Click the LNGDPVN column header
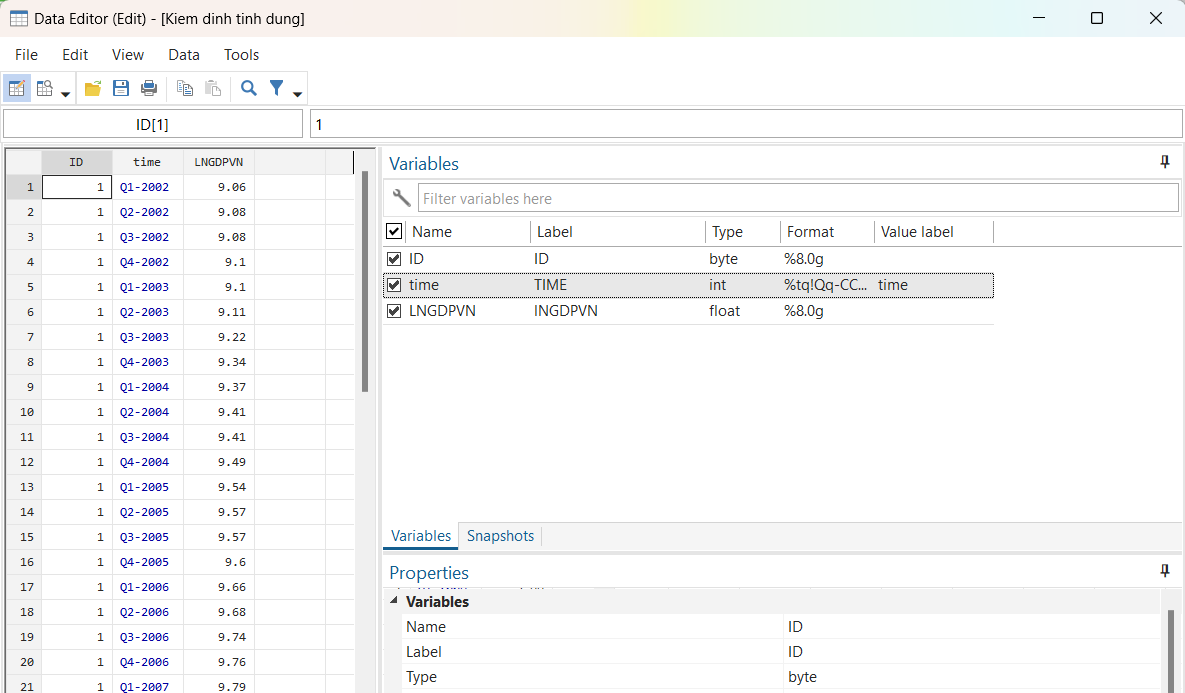Image resolution: width=1185 pixels, height=693 pixels. pyautogui.click(x=218, y=162)
